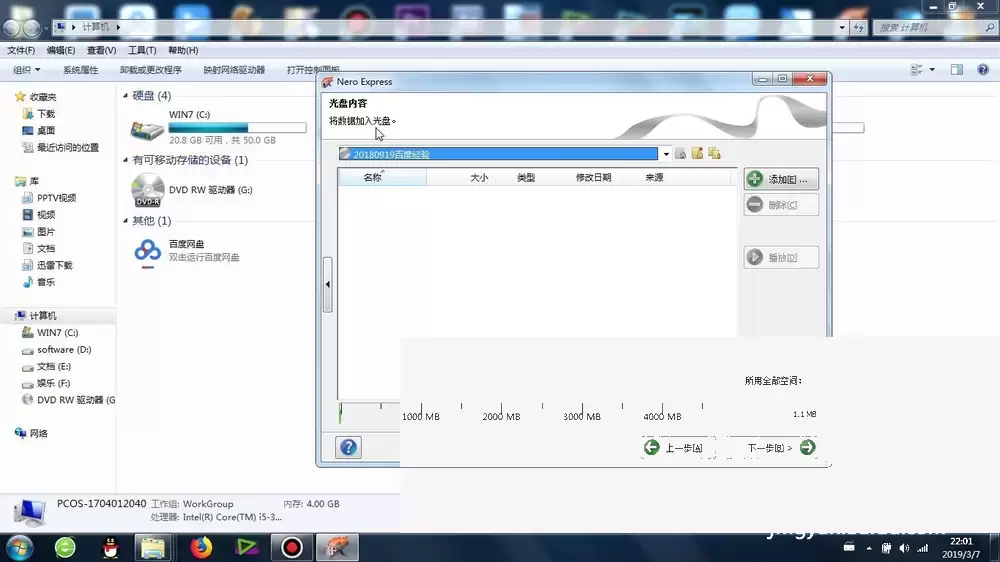
Task: Open the disc name dropdown arrow
Action: [x=666, y=154]
